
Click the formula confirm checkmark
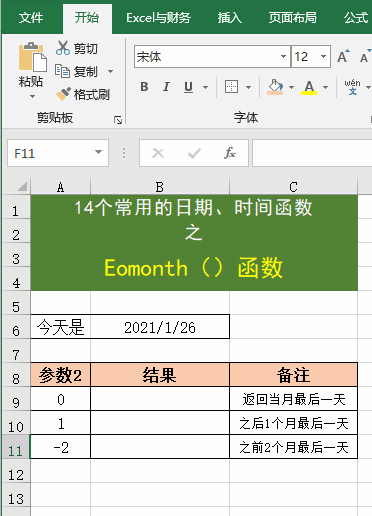click(x=194, y=153)
